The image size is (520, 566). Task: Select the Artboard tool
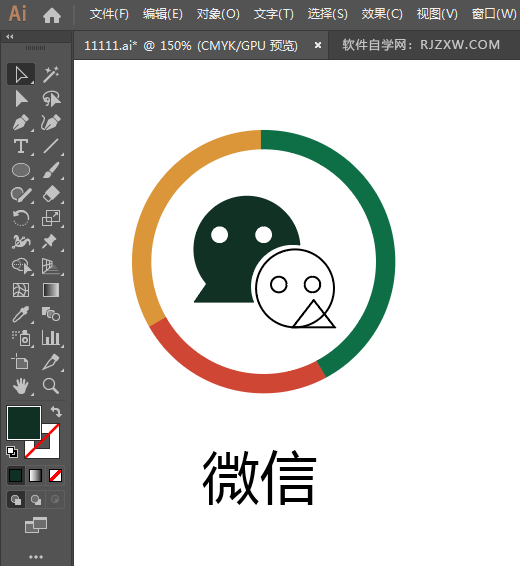click(x=21, y=362)
